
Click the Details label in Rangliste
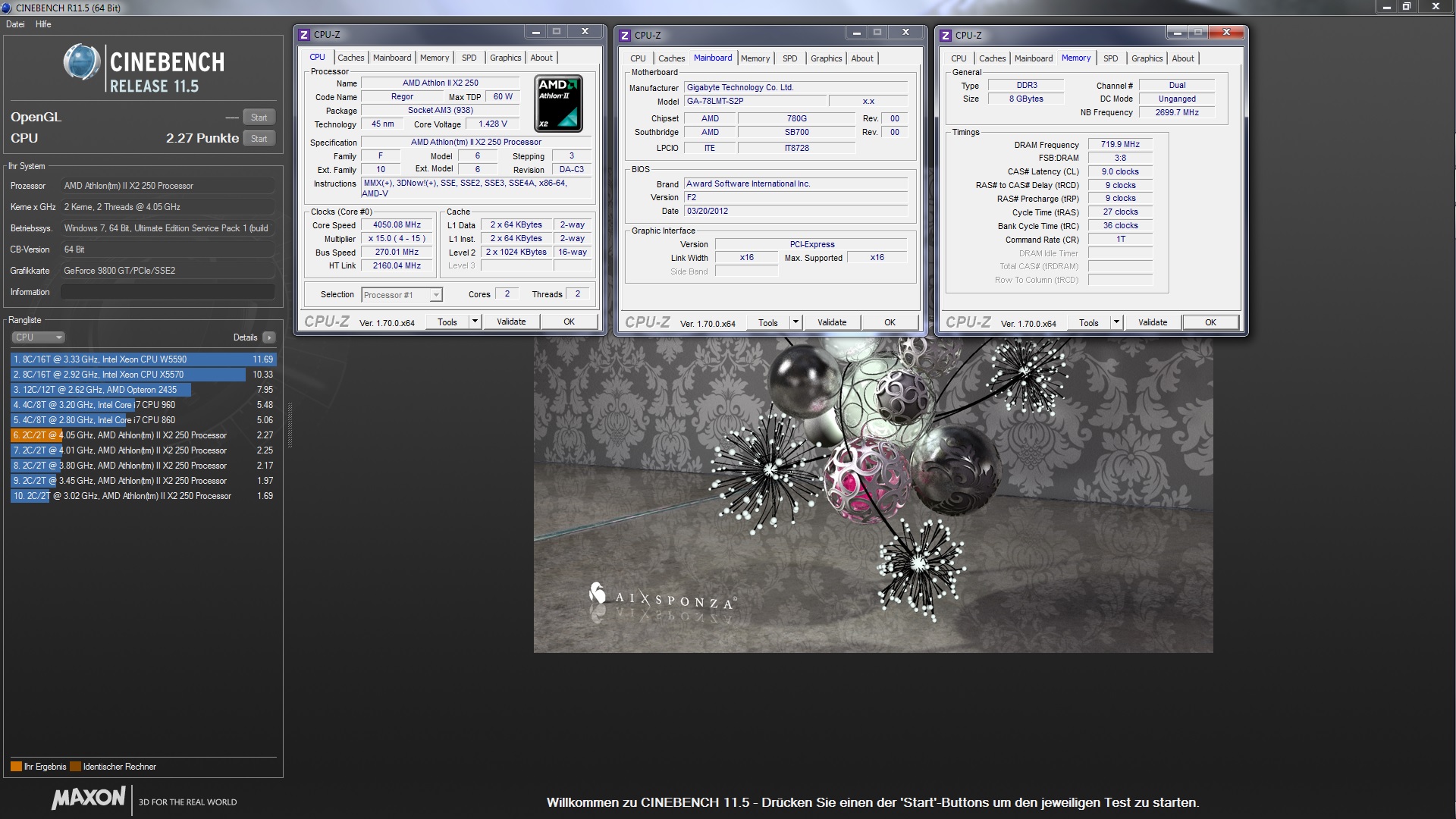[245, 337]
